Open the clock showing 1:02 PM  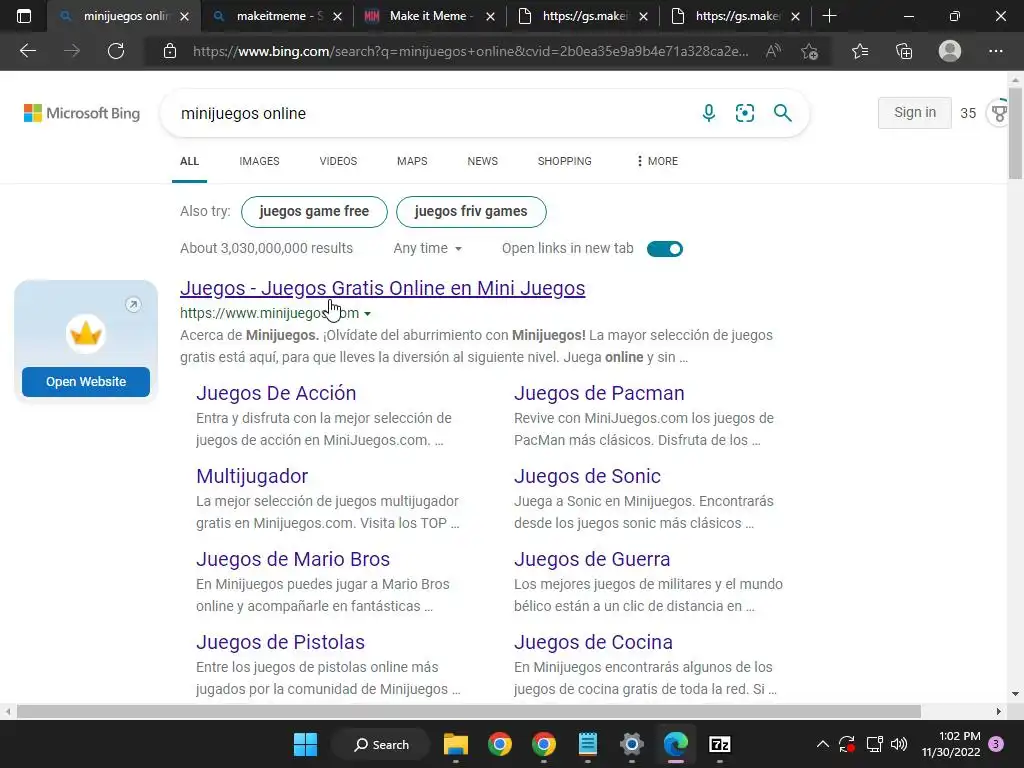pyautogui.click(x=951, y=744)
